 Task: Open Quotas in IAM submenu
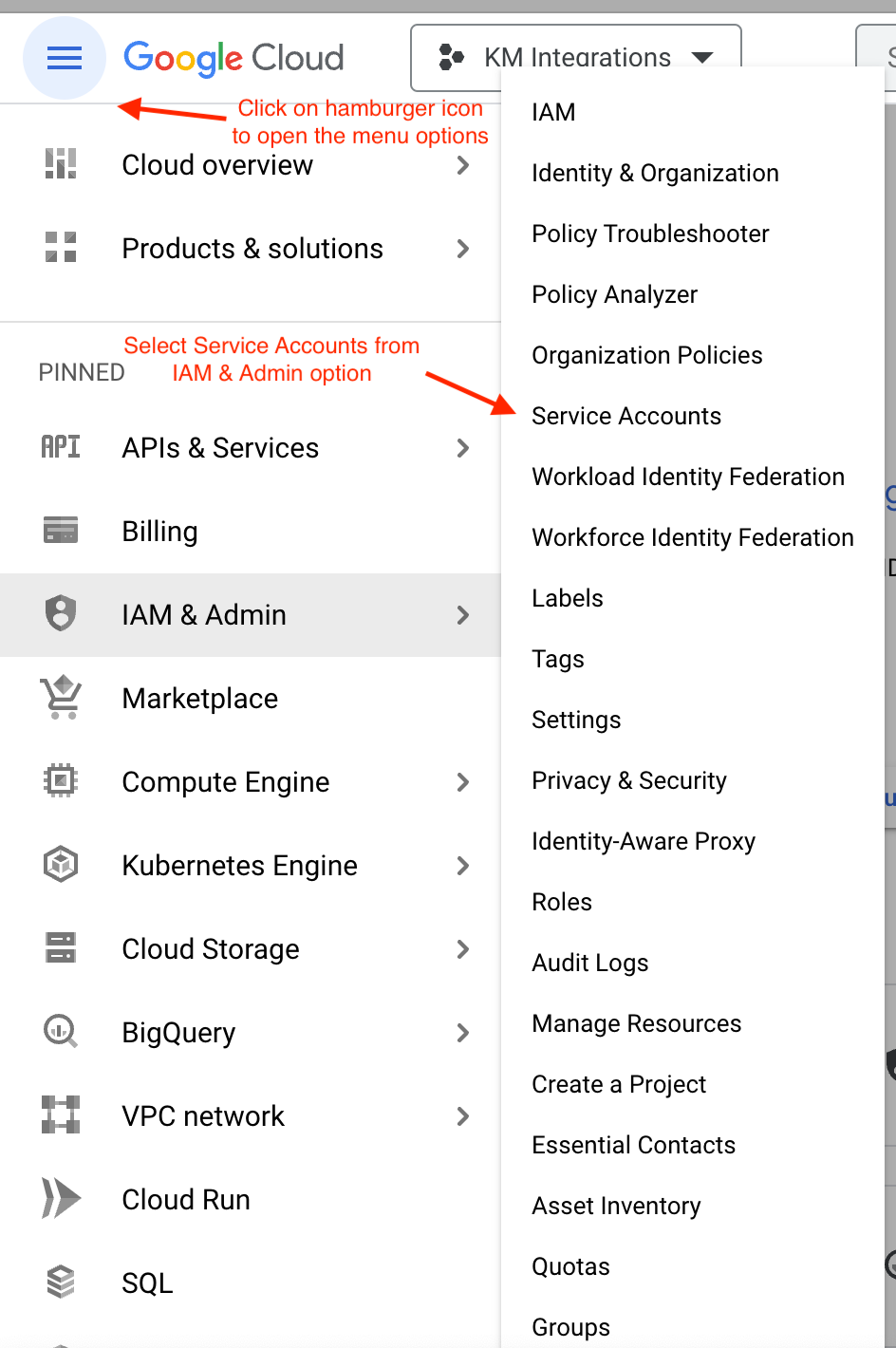(x=570, y=1266)
